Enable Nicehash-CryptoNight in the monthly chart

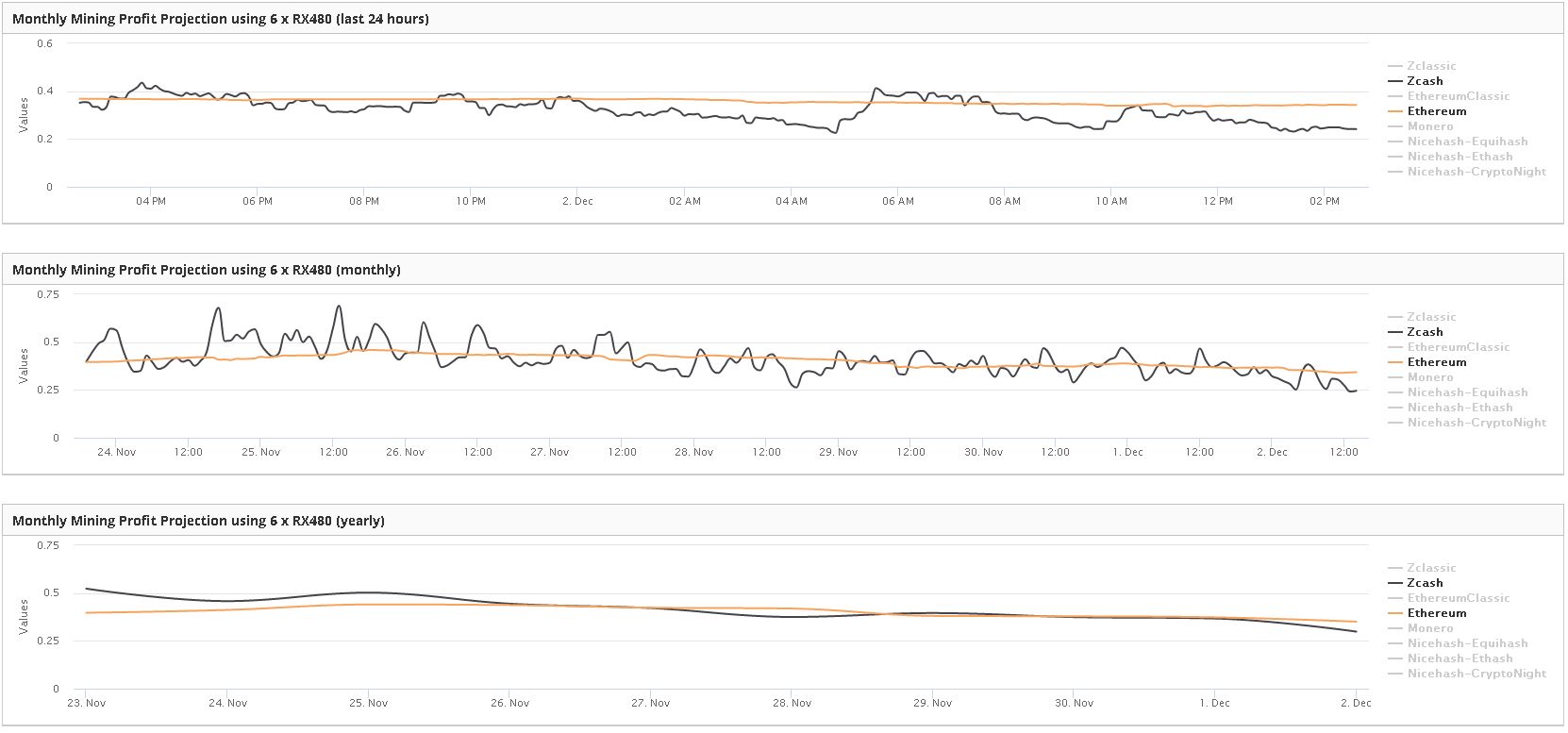(1467, 423)
